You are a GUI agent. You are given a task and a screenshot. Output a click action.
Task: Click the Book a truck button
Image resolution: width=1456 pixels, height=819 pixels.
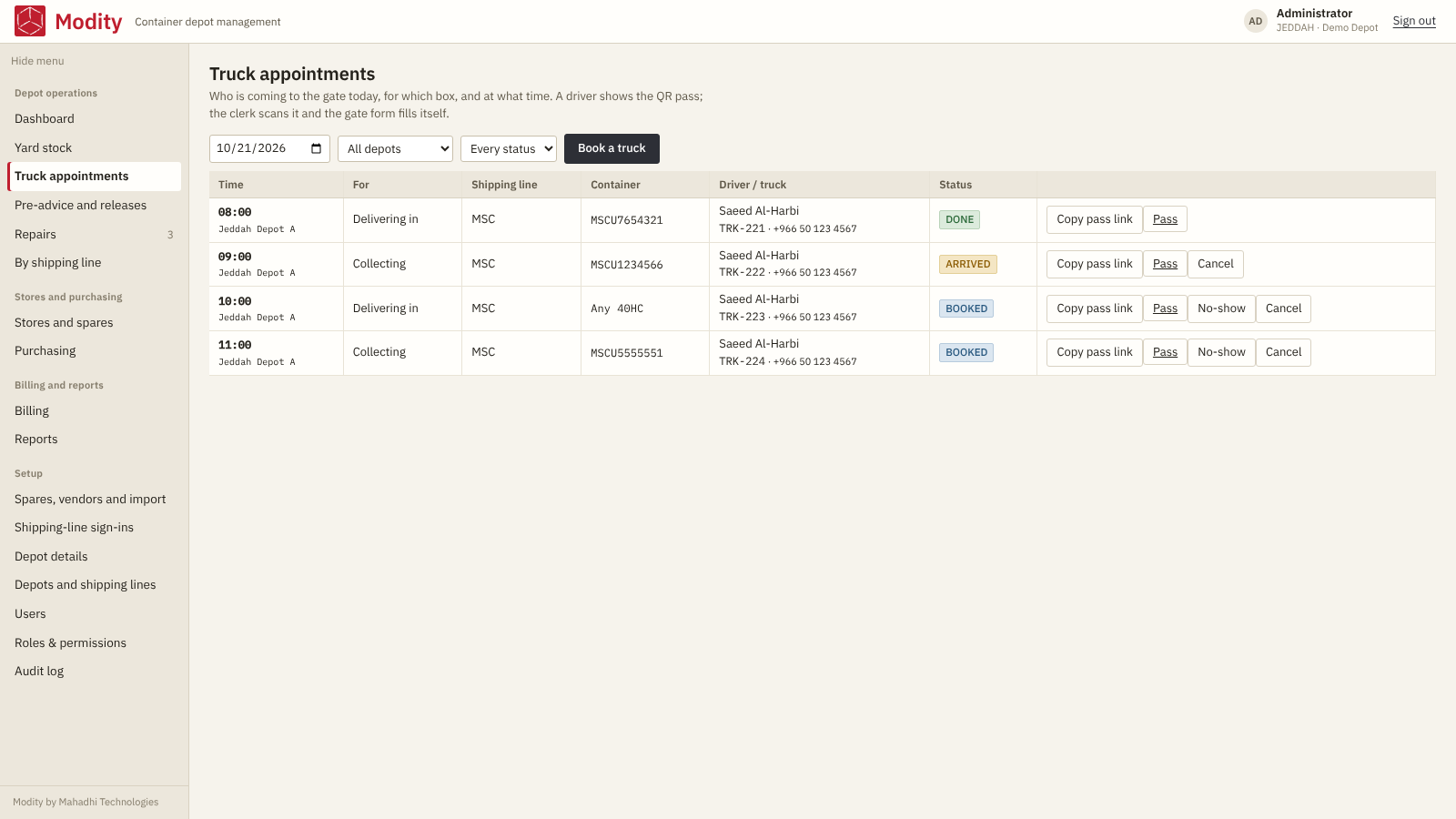[612, 148]
